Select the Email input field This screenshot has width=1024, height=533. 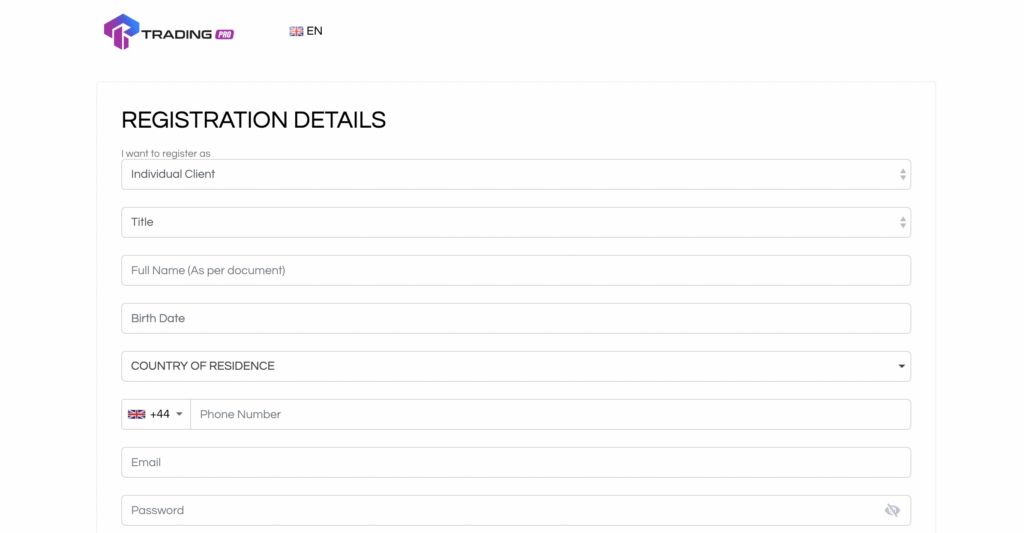pos(515,462)
